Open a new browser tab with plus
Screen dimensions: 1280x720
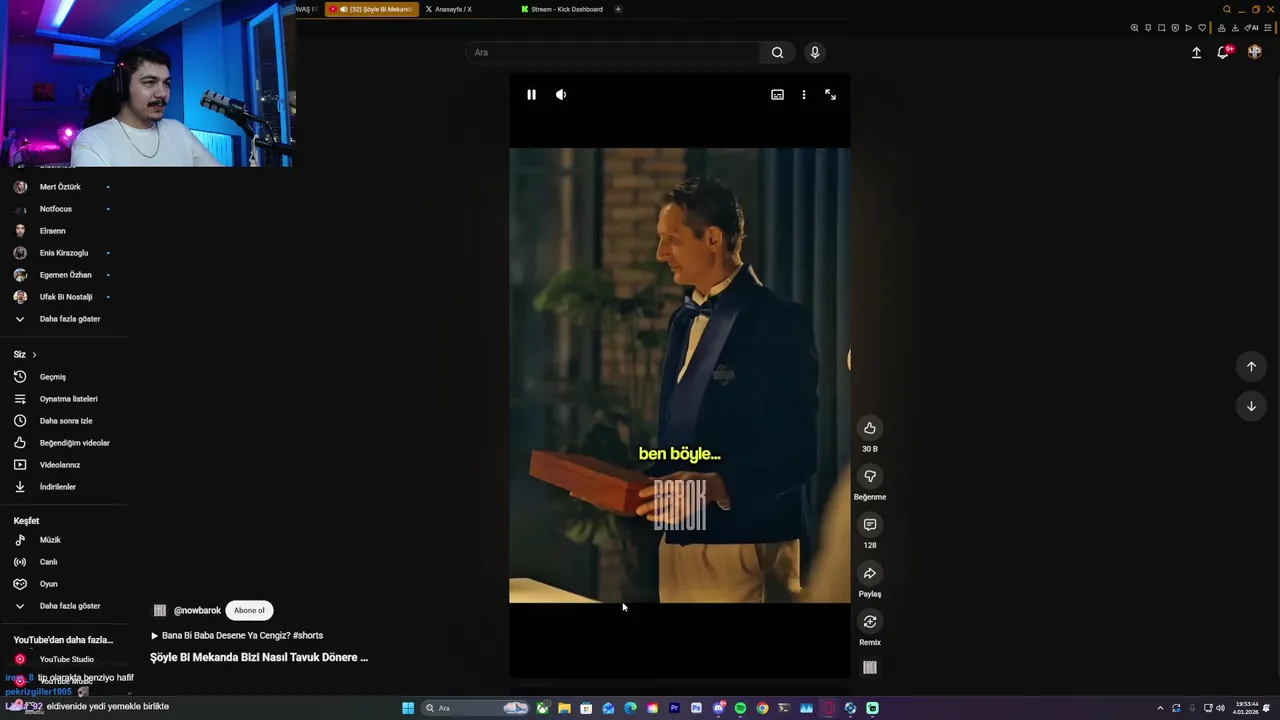coord(618,9)
